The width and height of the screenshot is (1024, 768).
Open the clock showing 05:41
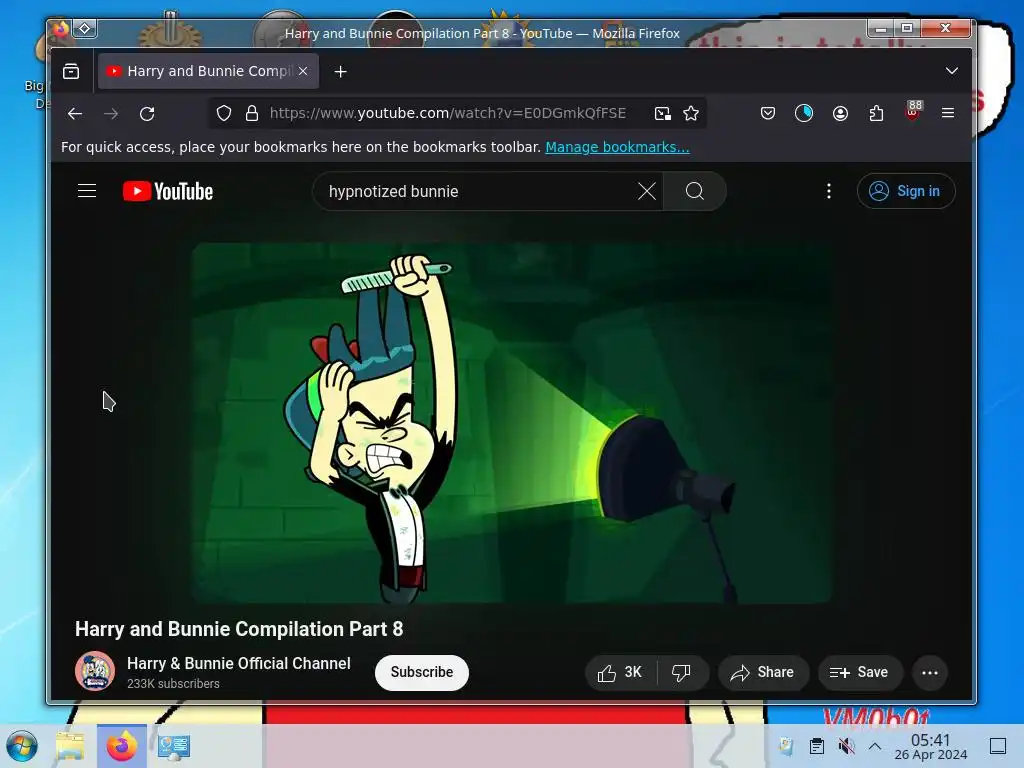tap(931, 746)
